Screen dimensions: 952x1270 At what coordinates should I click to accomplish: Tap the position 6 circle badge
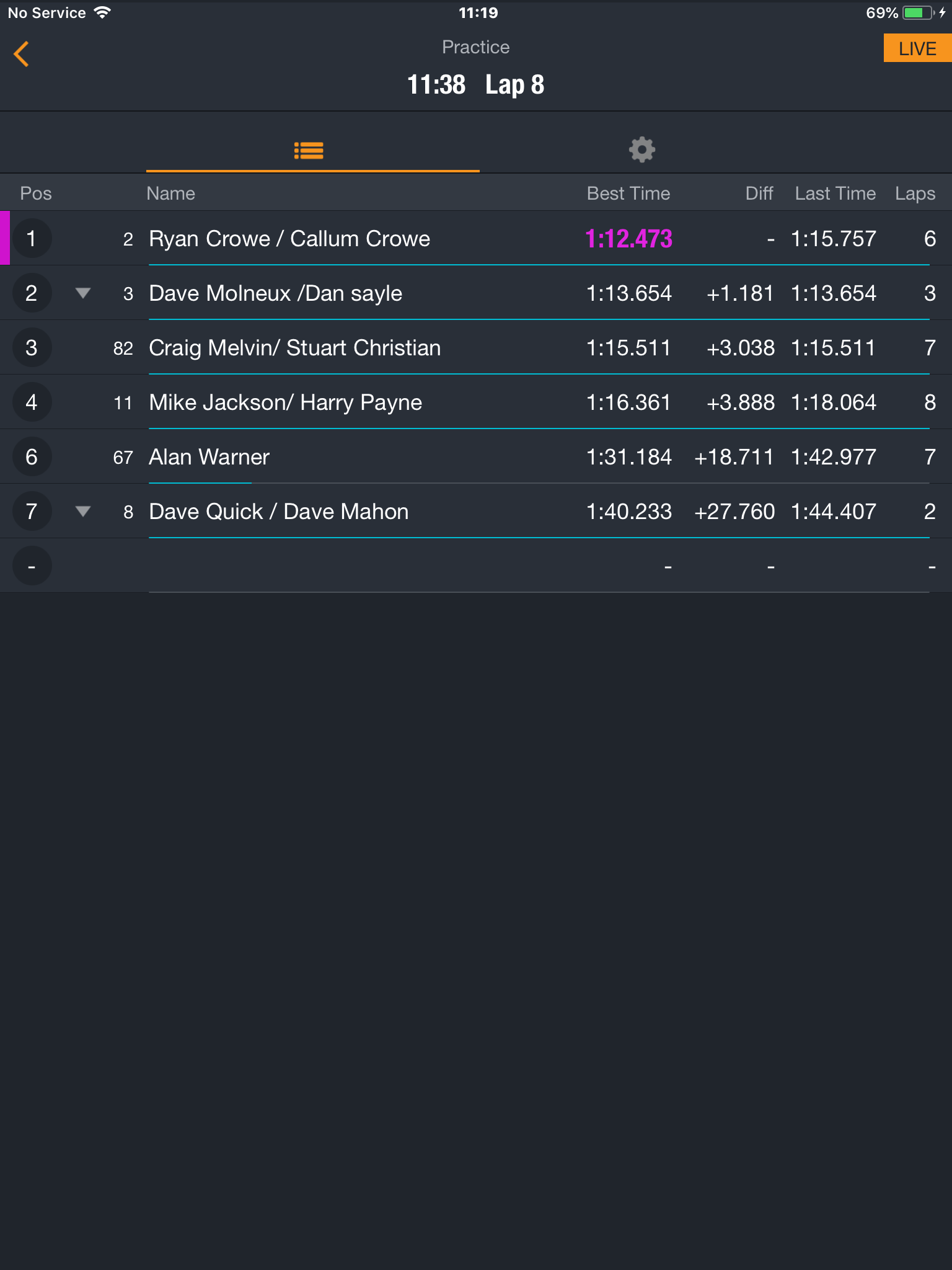(32, 457)
